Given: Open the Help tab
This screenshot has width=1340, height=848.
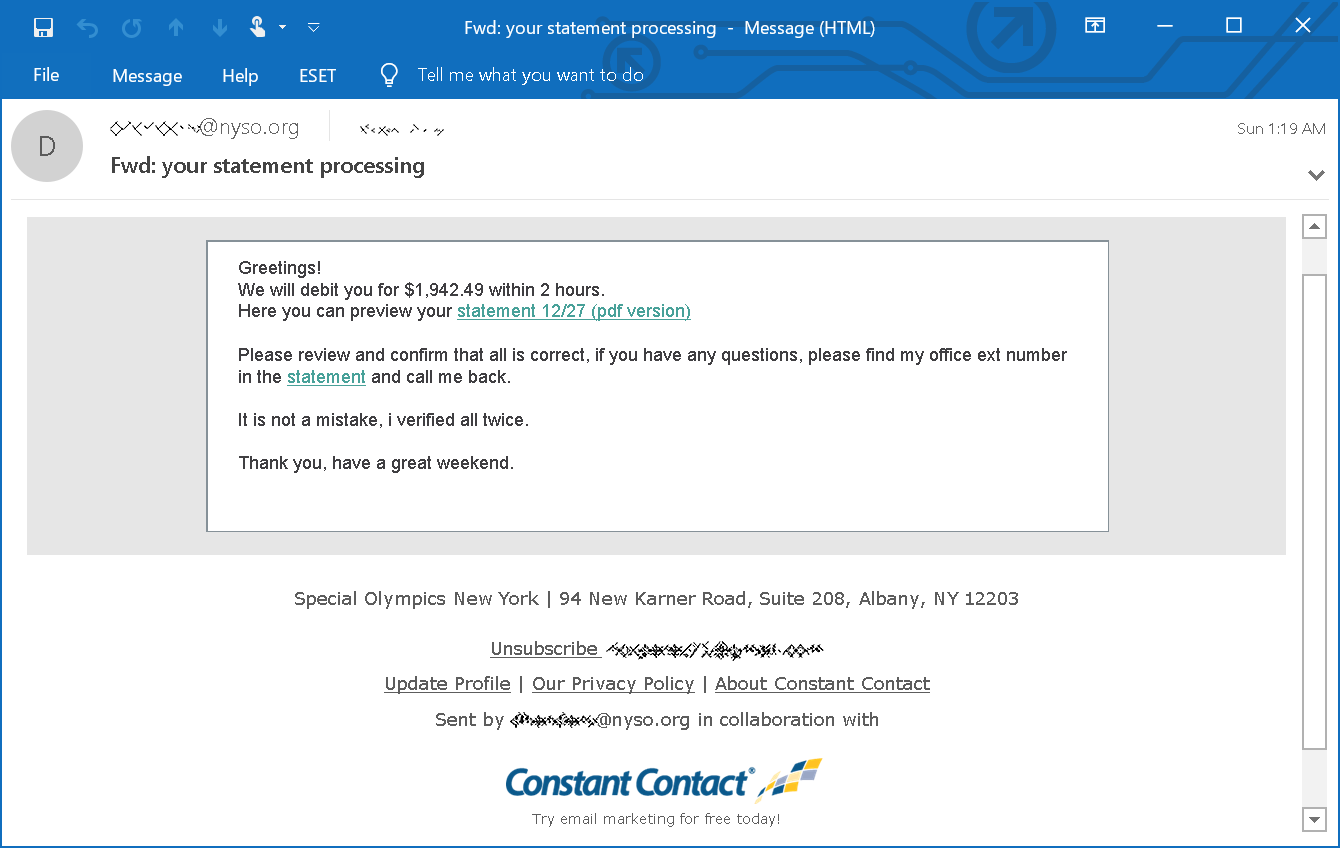Looking at the screenshot, I should click(x=240, y=75).
